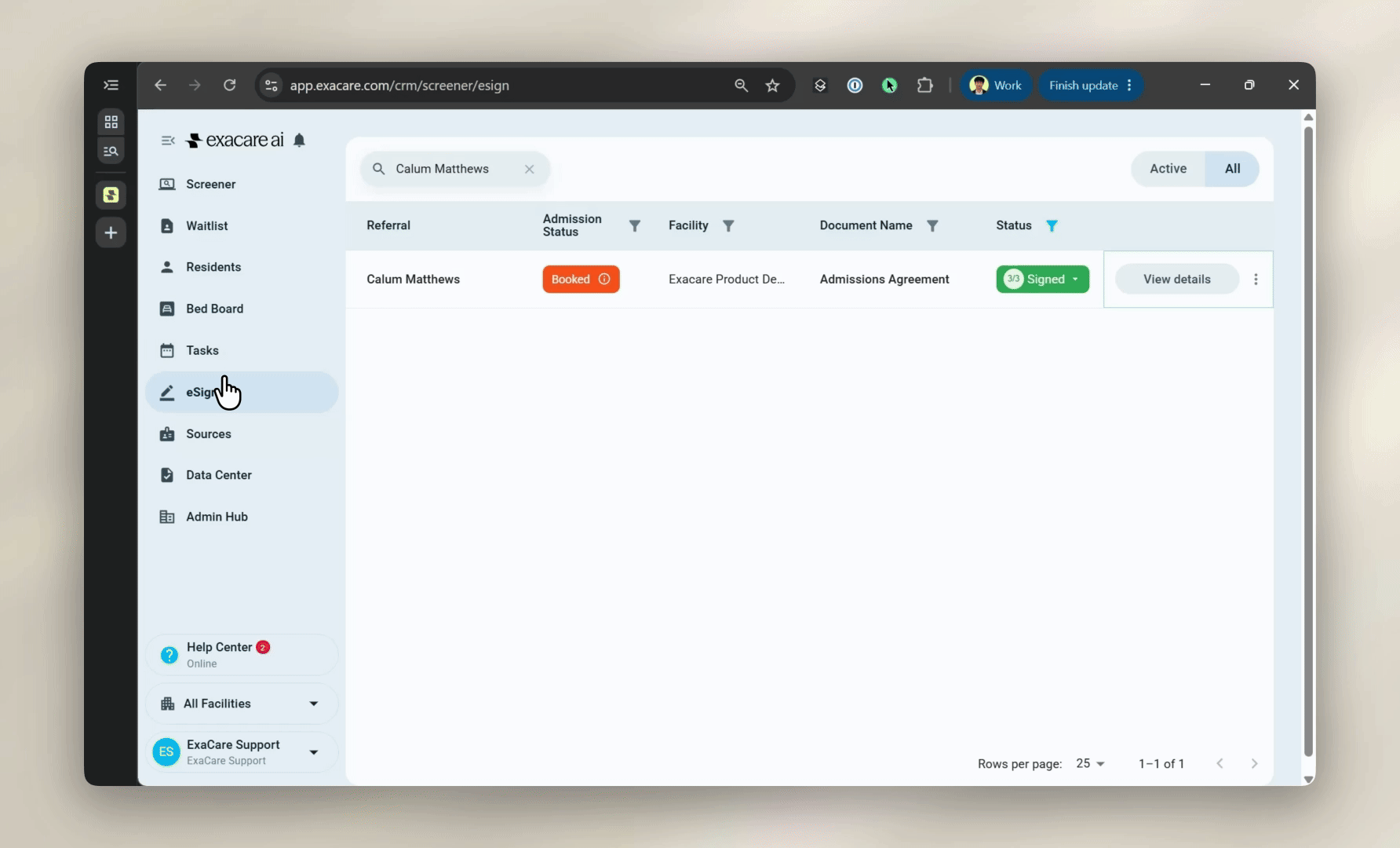Viewport: 1400px width, 848px height.
Task: Open the Data Center section
Action: tap(242, 475)
